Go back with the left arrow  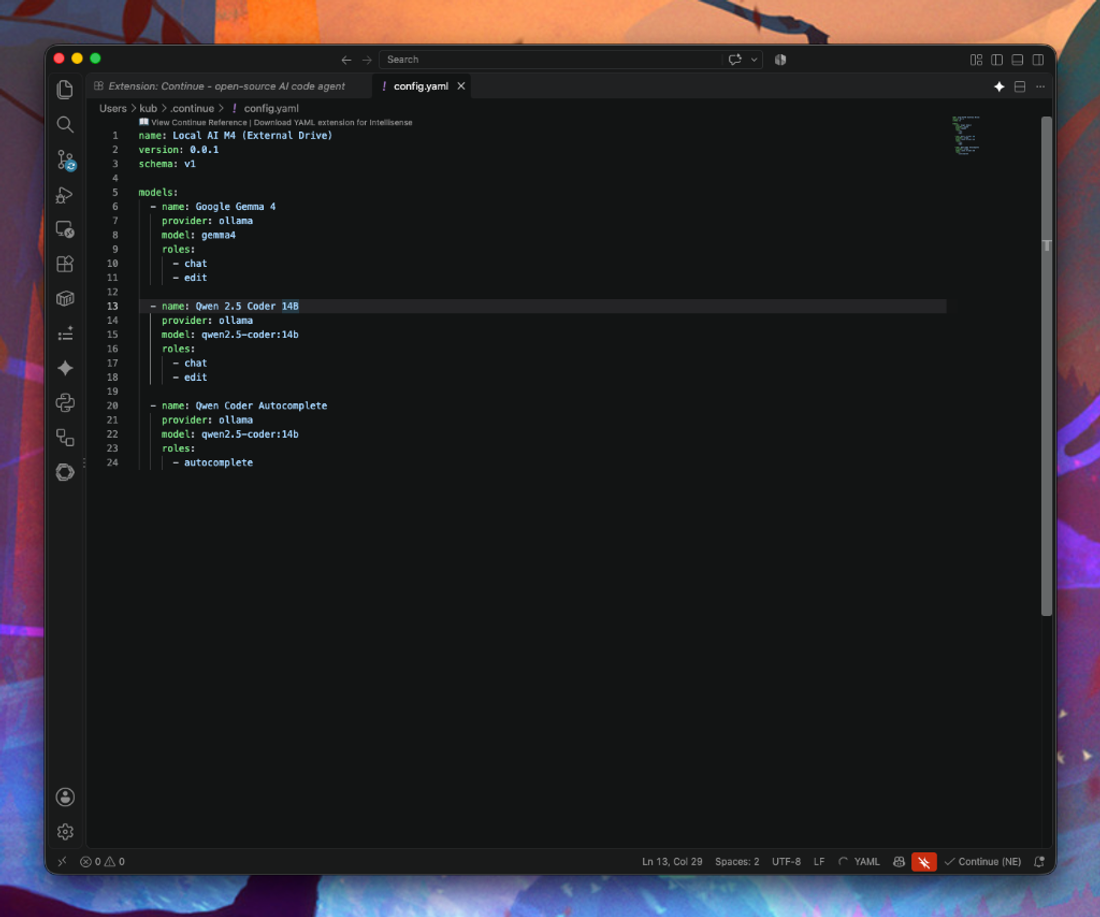[x=346, y=60]
